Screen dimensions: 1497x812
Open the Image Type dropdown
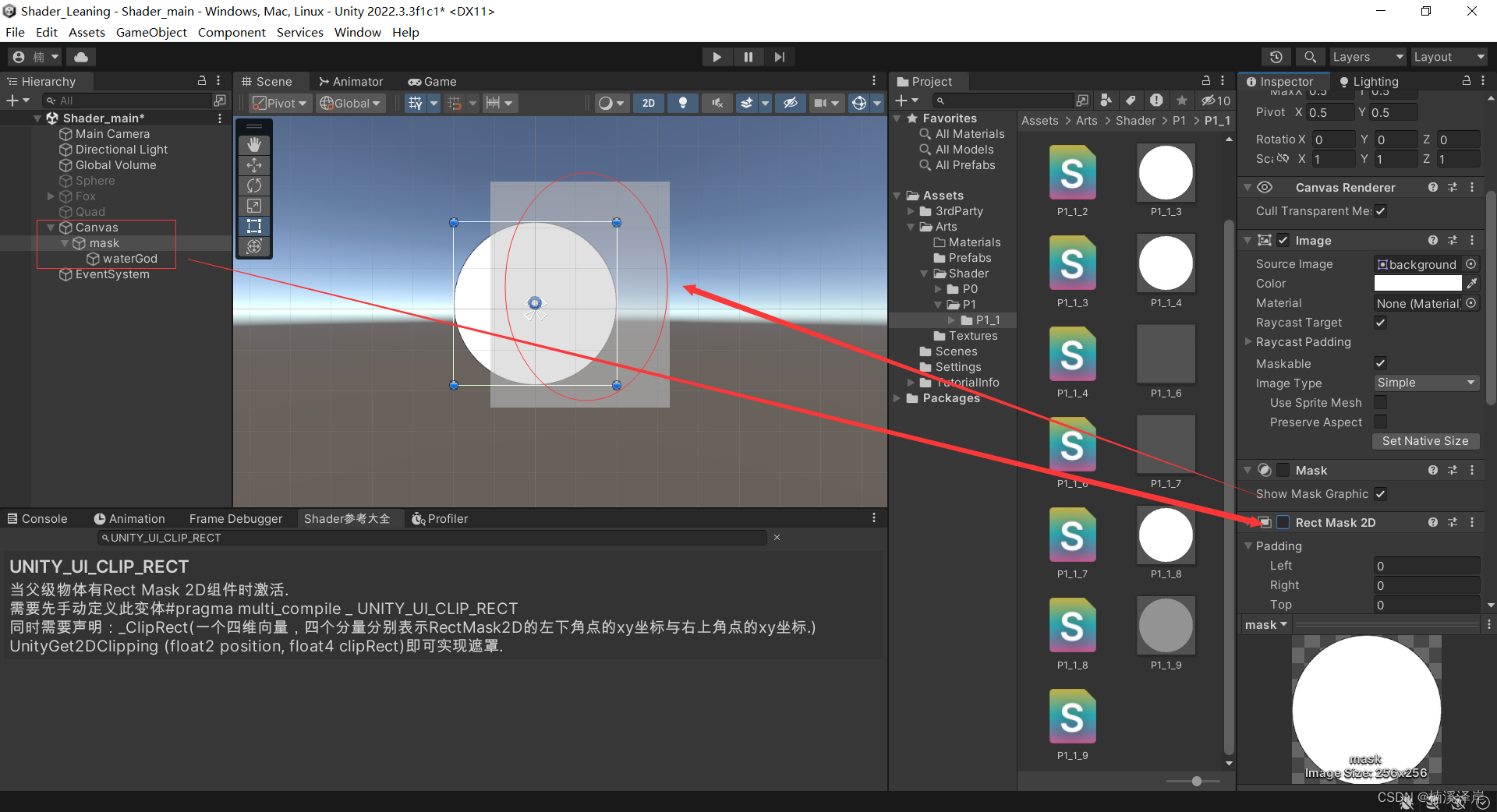point(1426,383)
